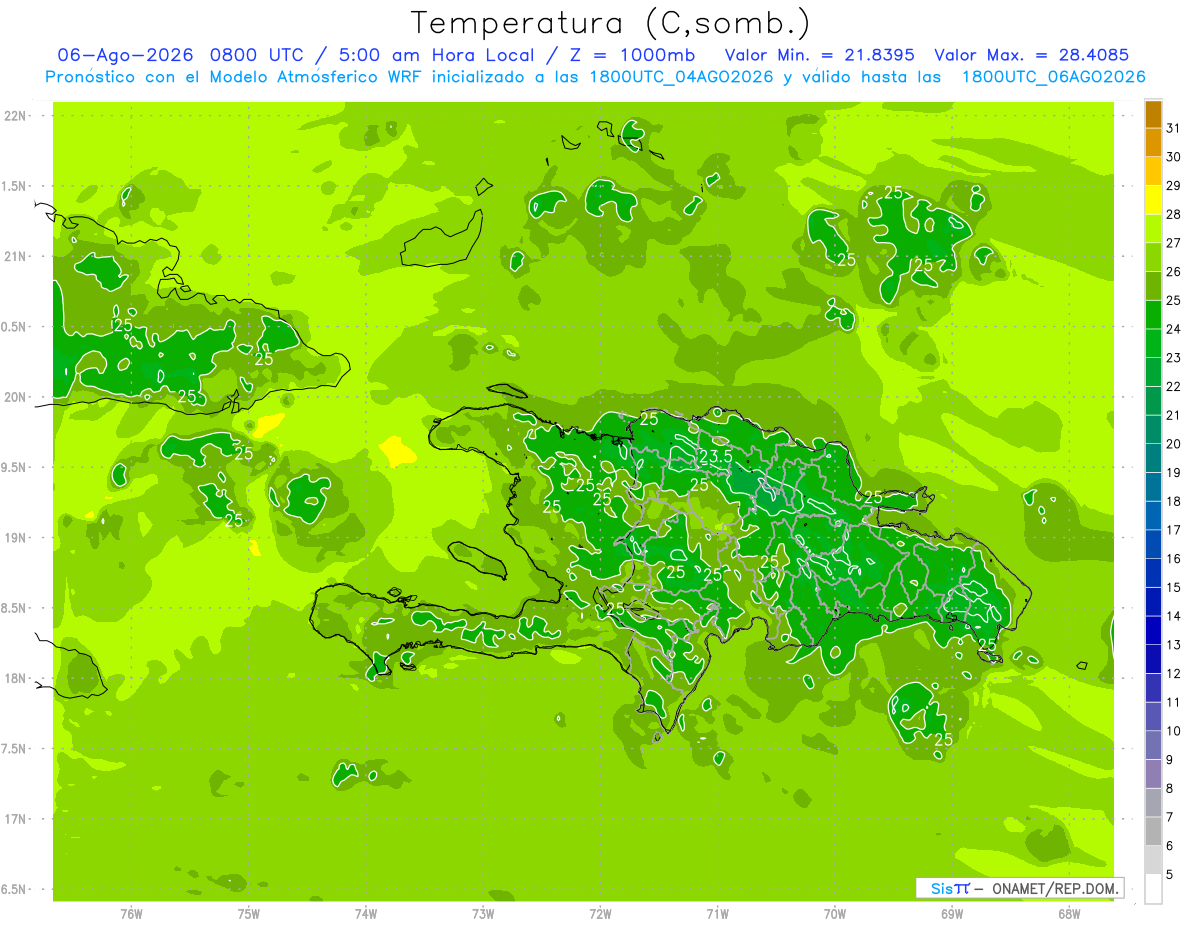1200x927 pixels.
Task: Click the '68W' longitude axis label
Action: tap(1069, 913)
